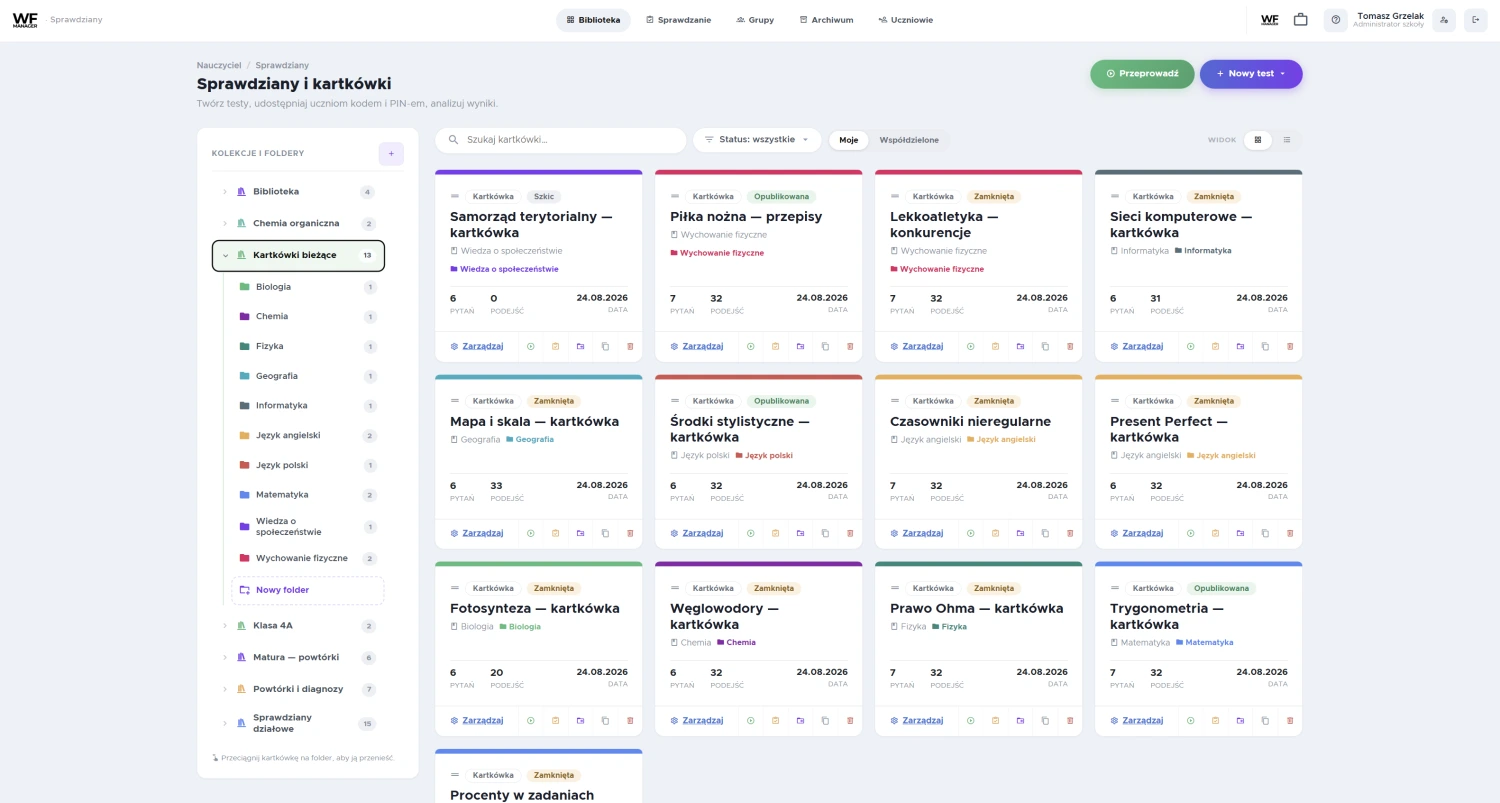Go to the Sprawdzanie tab
Image resolution: width=1500 pixels, height=803 pixels.
coord(678,20)
